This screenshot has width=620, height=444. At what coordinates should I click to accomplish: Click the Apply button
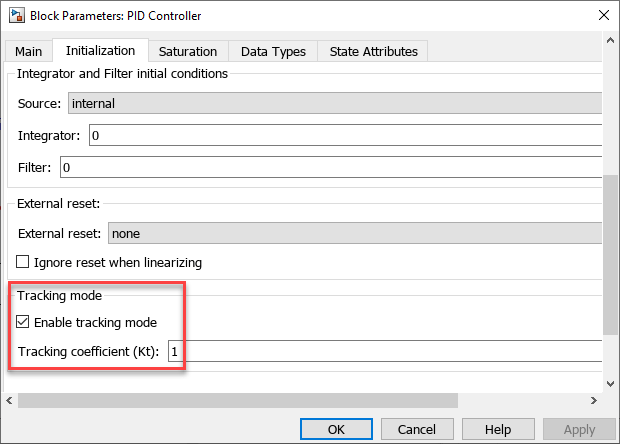click(579, 430)
